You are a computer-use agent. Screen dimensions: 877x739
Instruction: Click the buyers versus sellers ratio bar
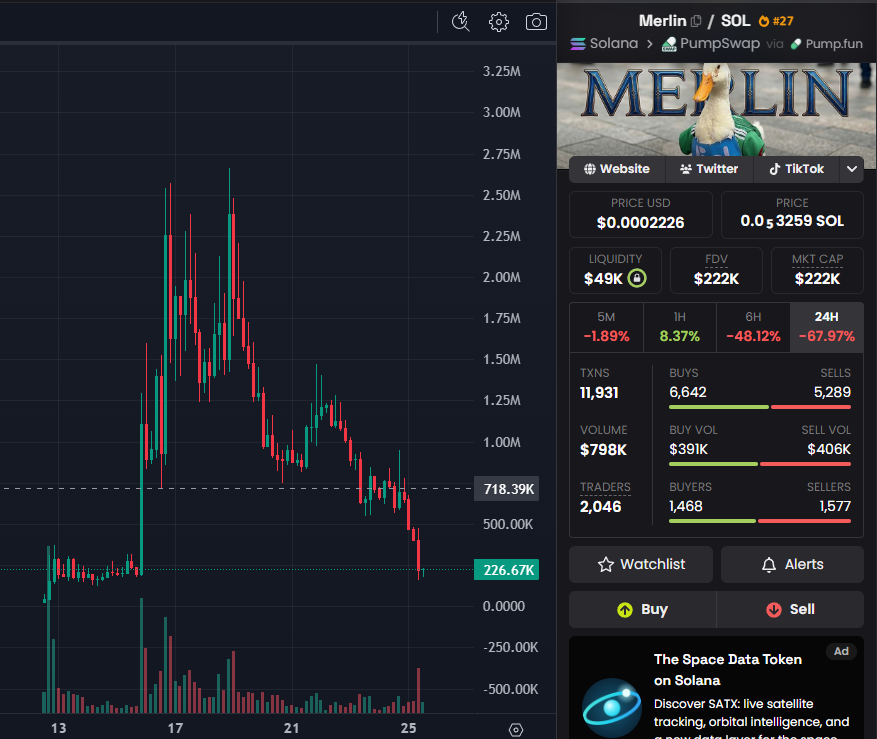coord(760,521)
